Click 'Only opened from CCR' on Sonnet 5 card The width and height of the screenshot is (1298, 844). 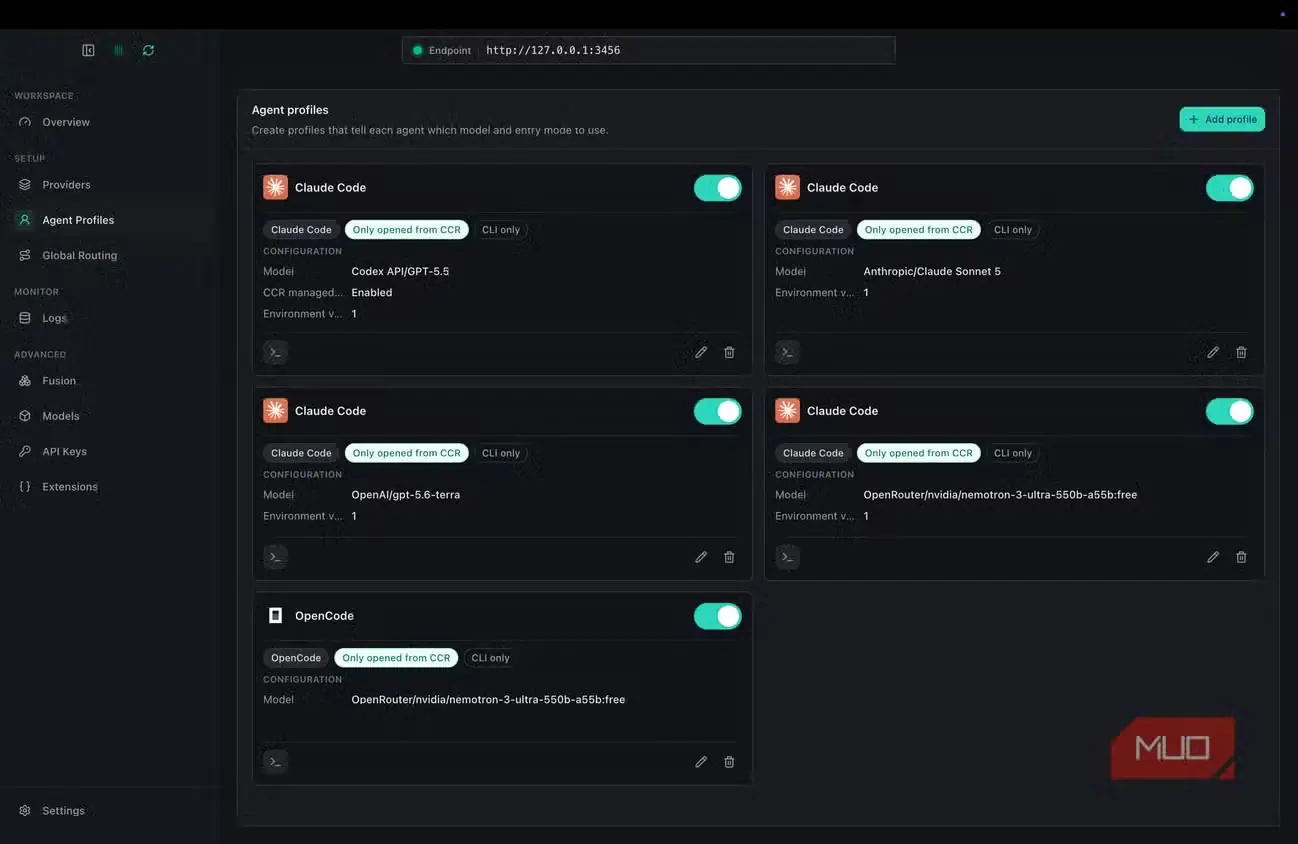click(919, 230)
